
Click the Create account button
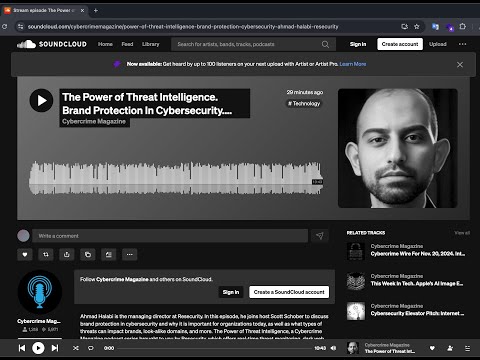click(400, 44)
